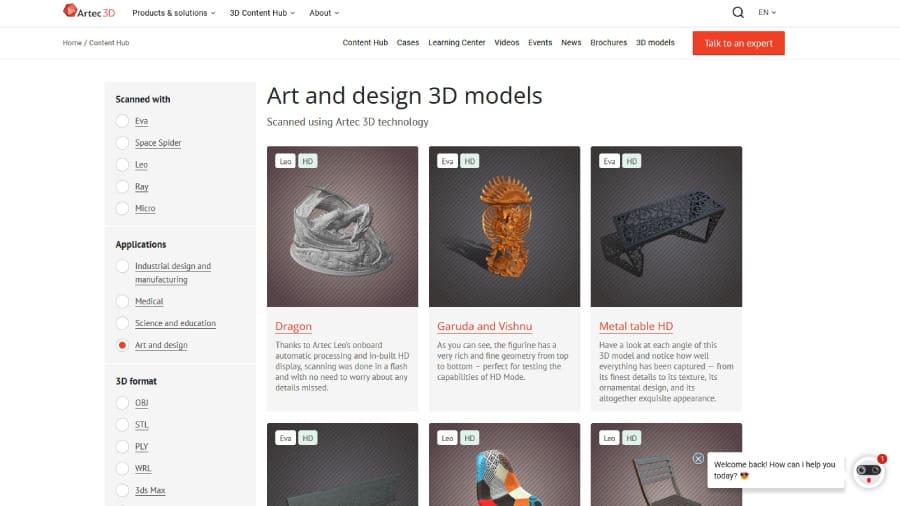Follow the Home breadcrumb link
Viewport: 900px width, 506px height.
pos(72,43)
